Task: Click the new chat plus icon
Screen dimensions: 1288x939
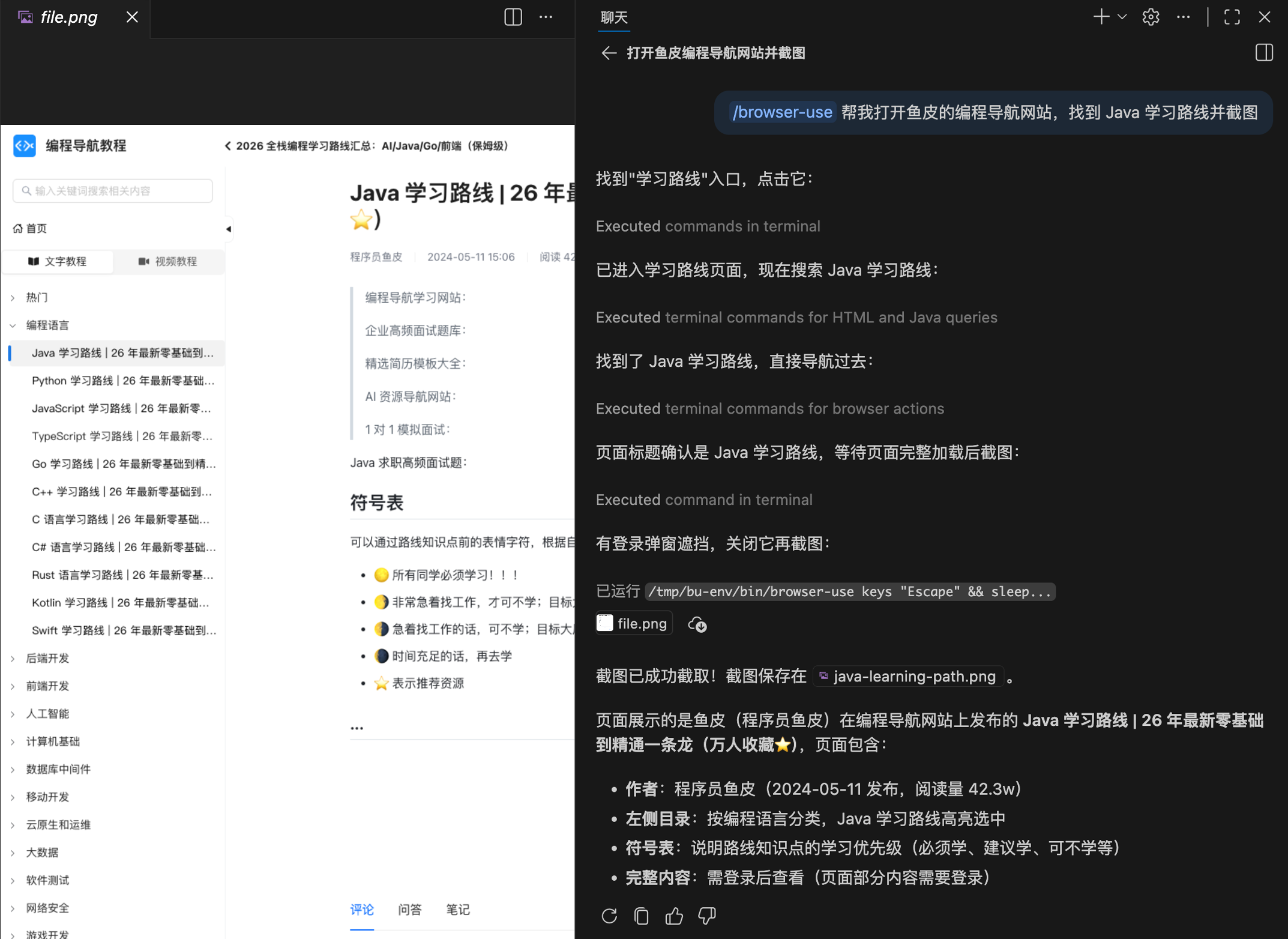Action: click(1101, 17)
